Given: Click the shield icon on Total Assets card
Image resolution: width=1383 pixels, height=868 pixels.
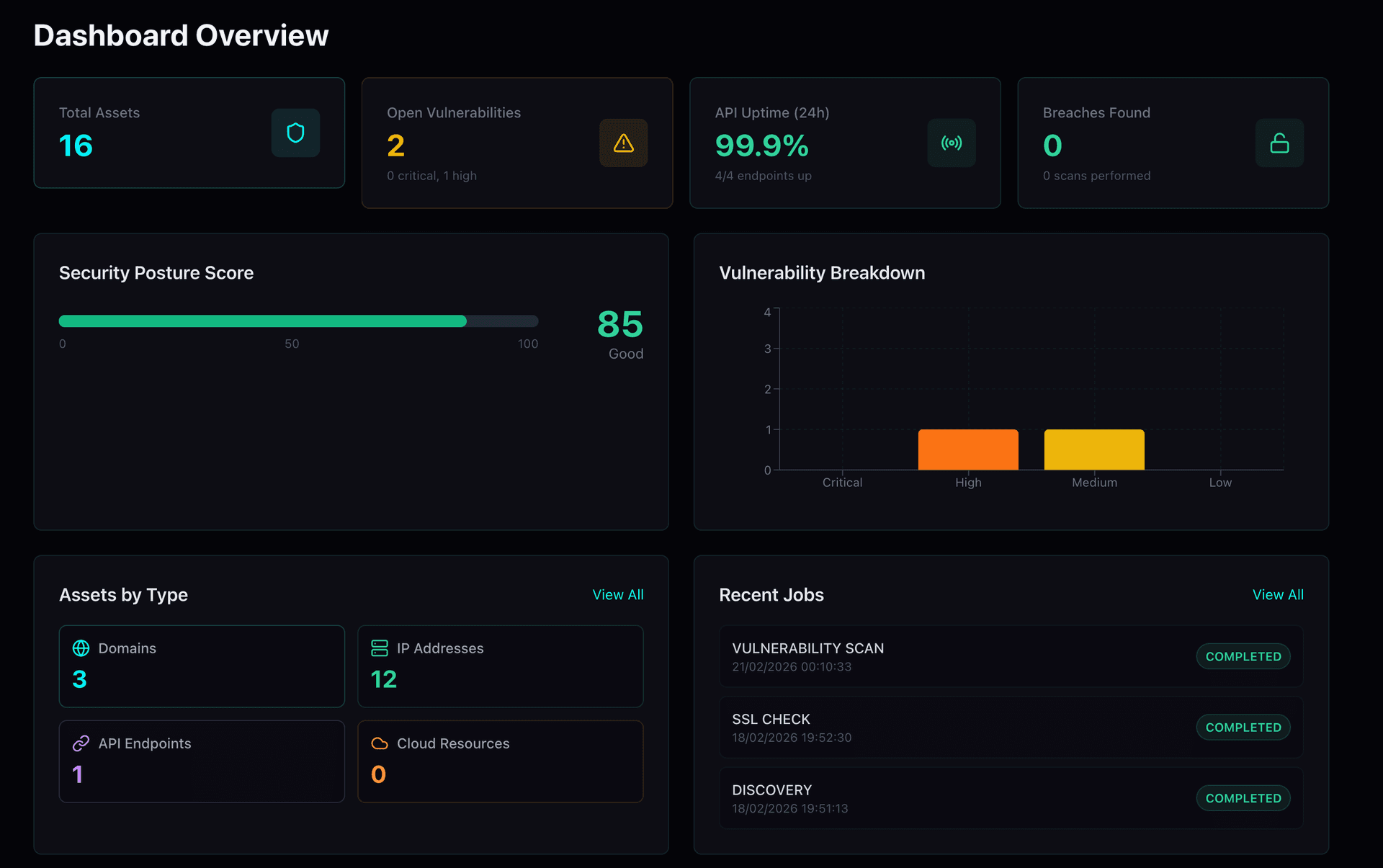Looking at the screenshot, I should coord(295,133).
